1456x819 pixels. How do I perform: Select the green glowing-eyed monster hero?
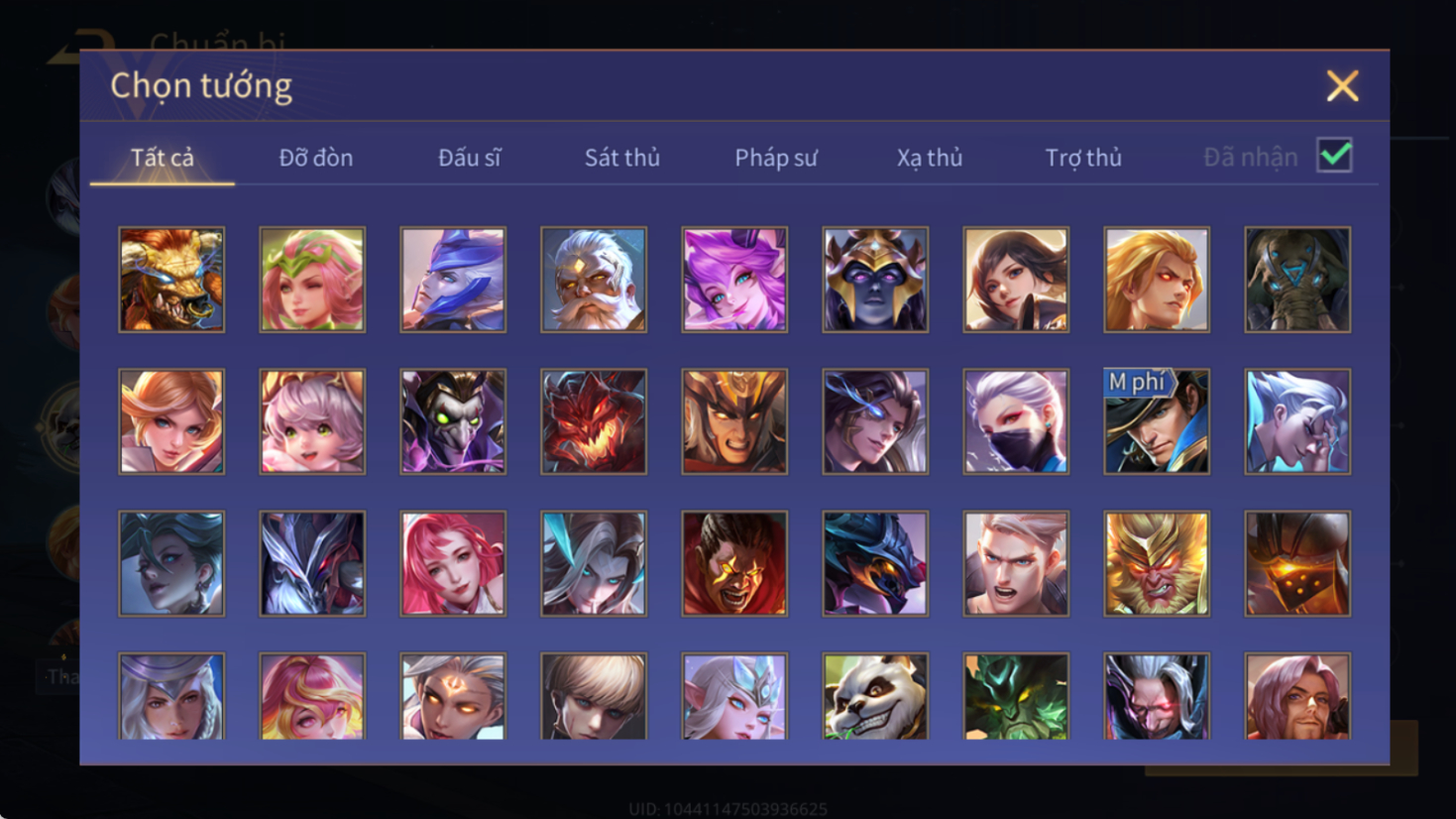tap(1016, 696)
